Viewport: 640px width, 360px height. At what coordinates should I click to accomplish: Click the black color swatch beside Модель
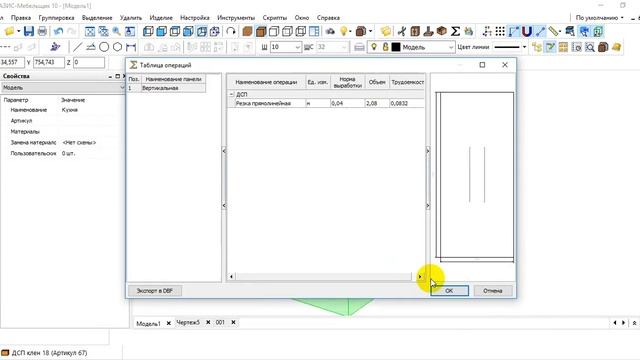[x=396, y=47]
